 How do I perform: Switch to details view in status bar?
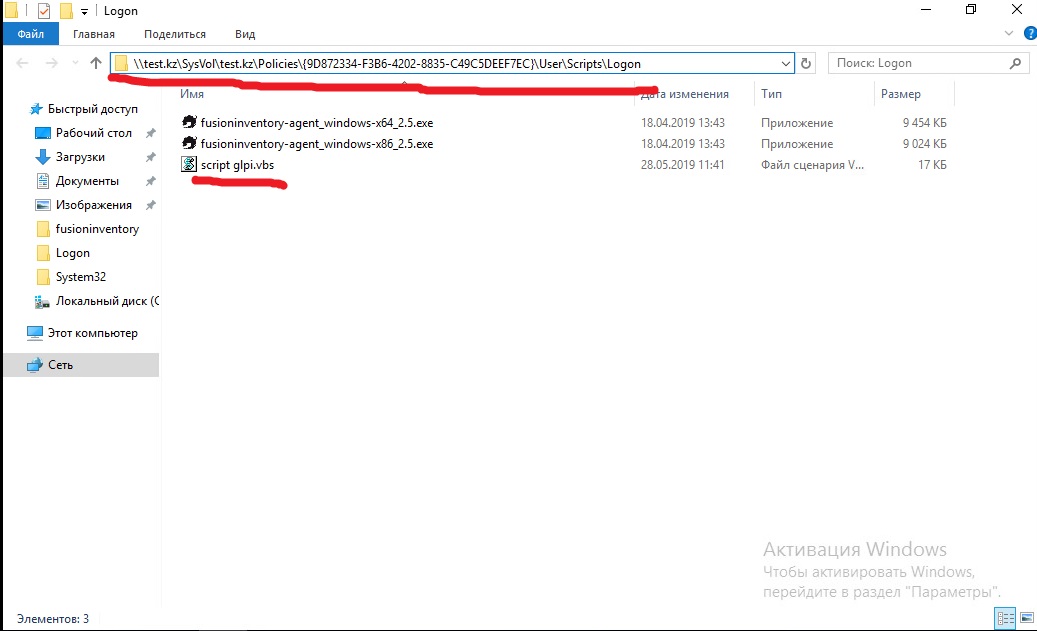(x=1005, y=618)
